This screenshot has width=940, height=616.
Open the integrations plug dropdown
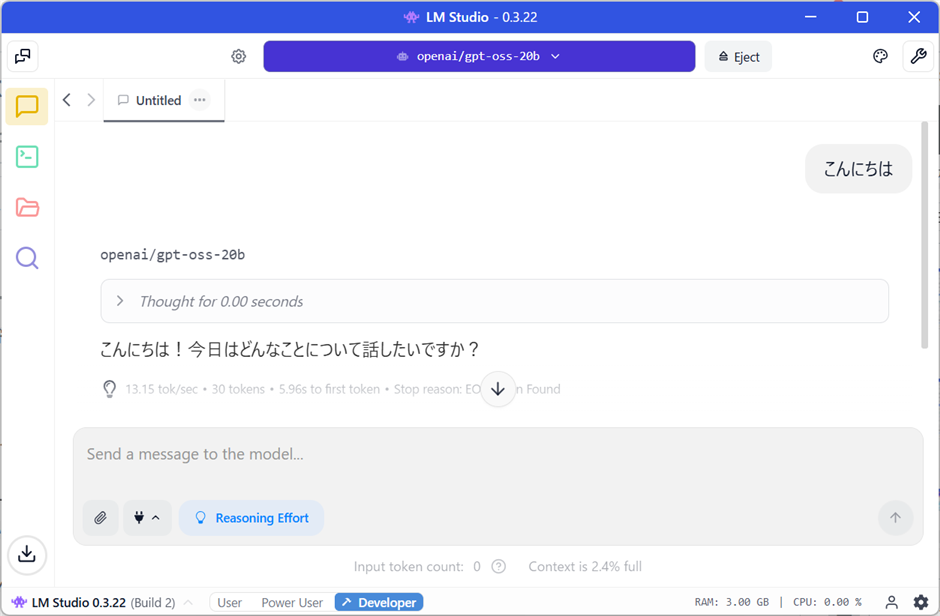[x=147, y=518]
